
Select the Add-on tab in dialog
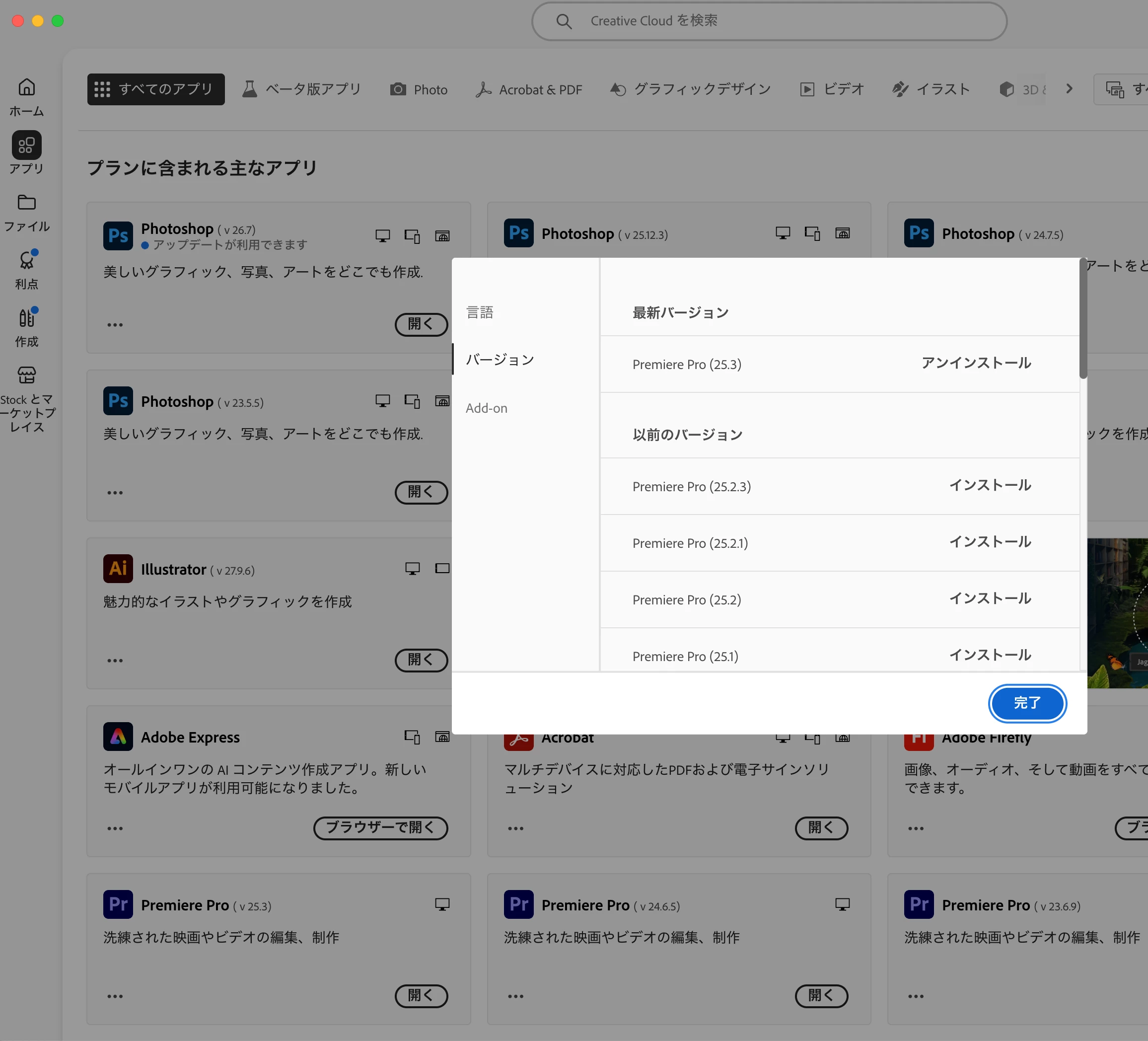(486, 408)
